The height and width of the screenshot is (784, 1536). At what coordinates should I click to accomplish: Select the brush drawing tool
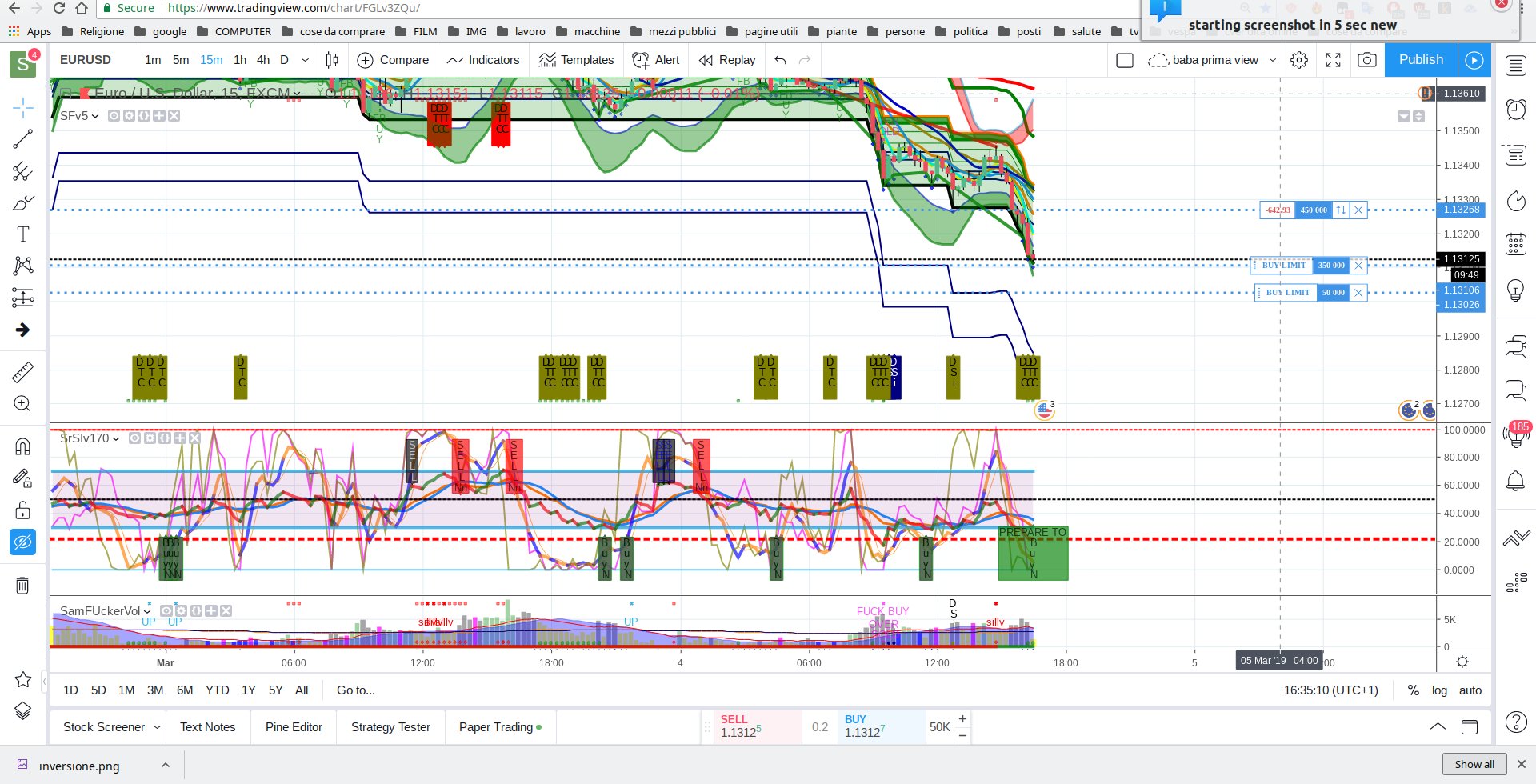click(x=22, y=202)
